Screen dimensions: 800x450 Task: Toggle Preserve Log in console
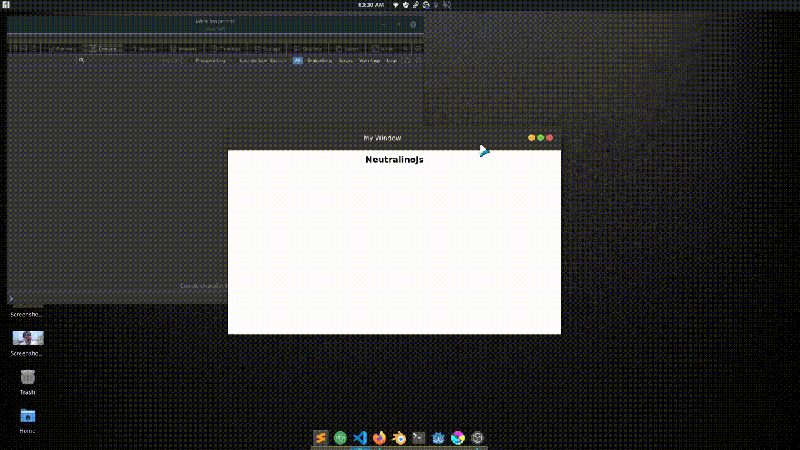click(x=210, y=60)
